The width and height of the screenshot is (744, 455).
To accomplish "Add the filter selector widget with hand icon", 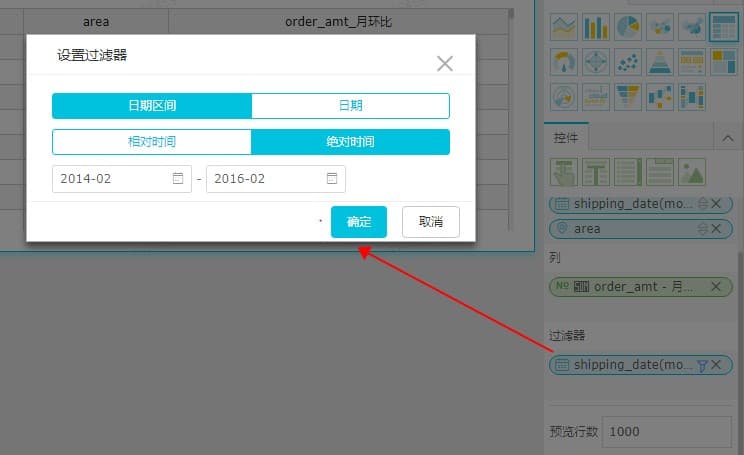I will pos(564,172).
